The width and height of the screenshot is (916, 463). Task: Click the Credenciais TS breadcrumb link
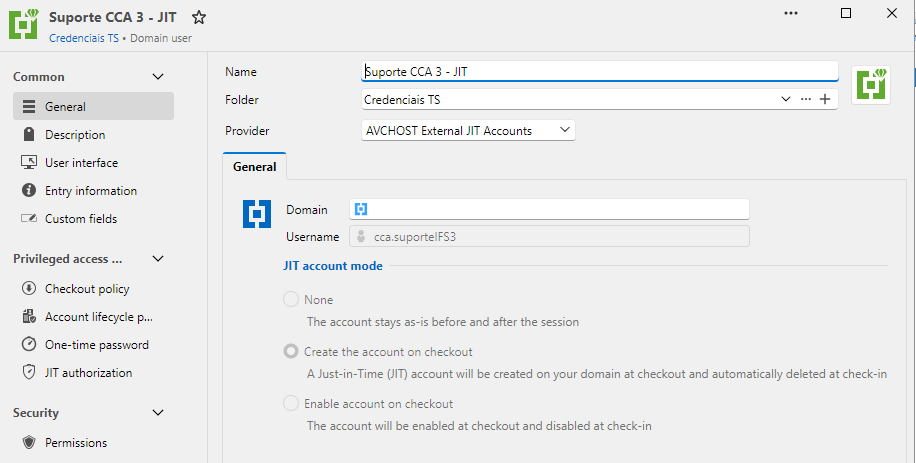tap(84, 38)
